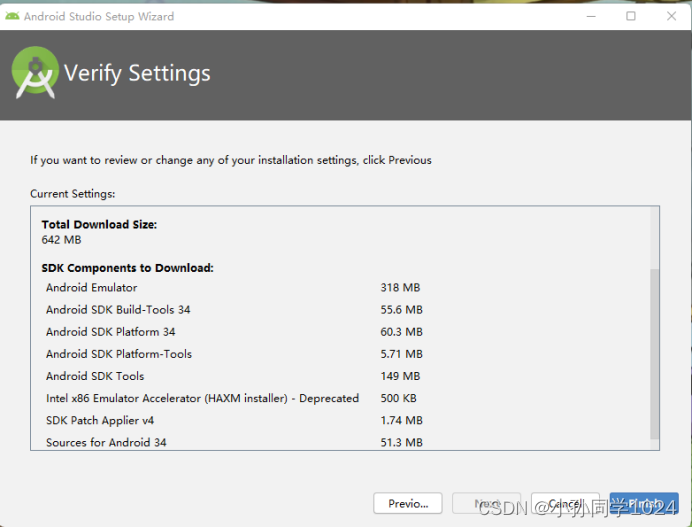This screenshot has width=693, height=527.
Task: Click the review installation settings instruction text
Action: (x=231, y=160)
